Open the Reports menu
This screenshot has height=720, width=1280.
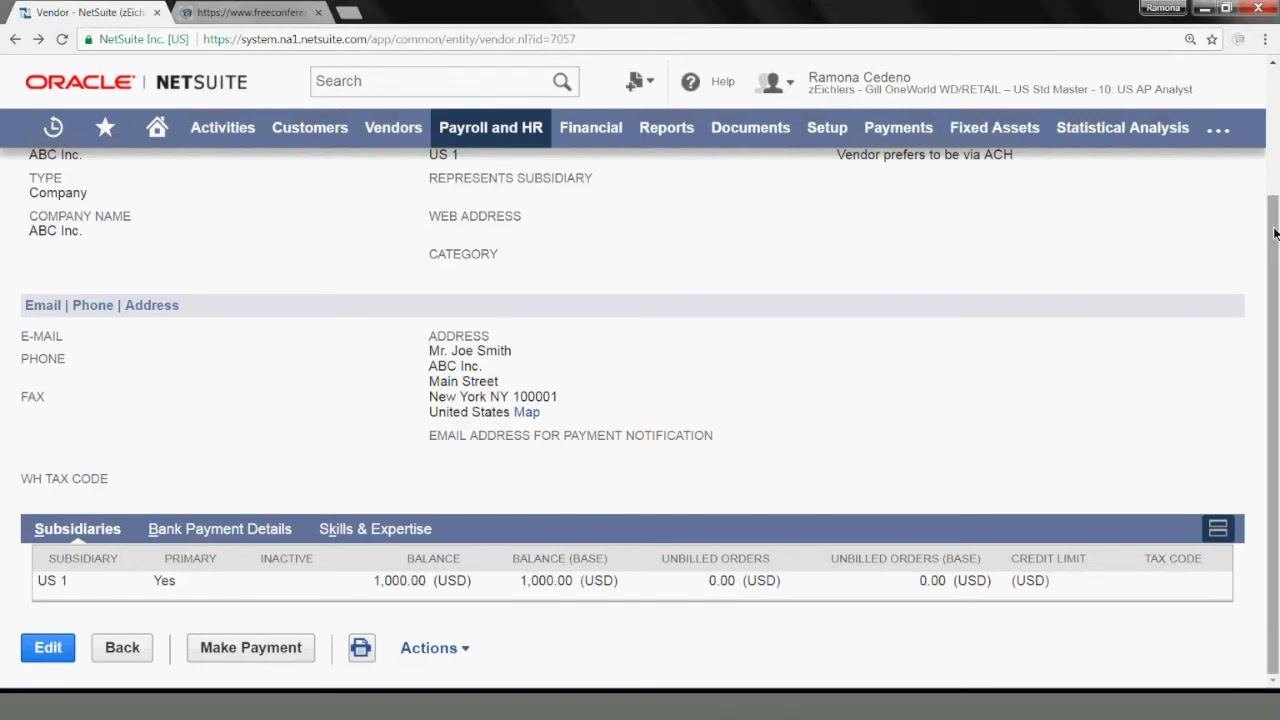pyautogui.click(x=667, y=128)
